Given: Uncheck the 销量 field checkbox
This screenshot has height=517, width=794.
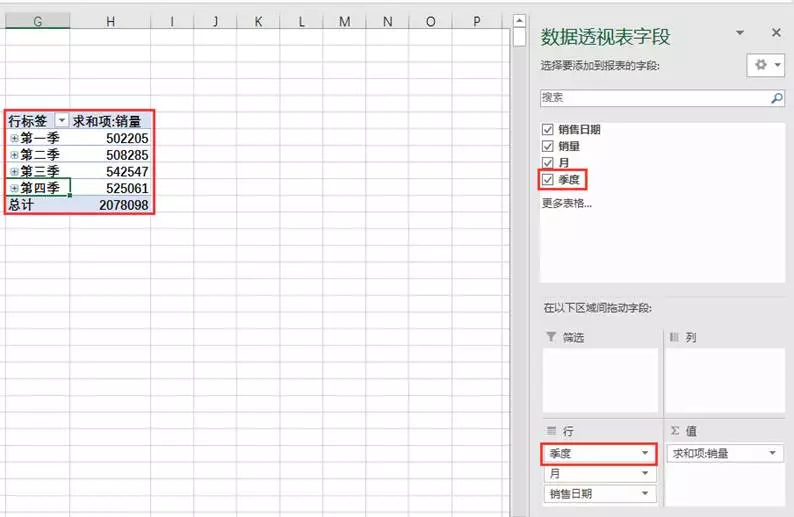Looking at the screenshot, I should click(x=547, y=146).
